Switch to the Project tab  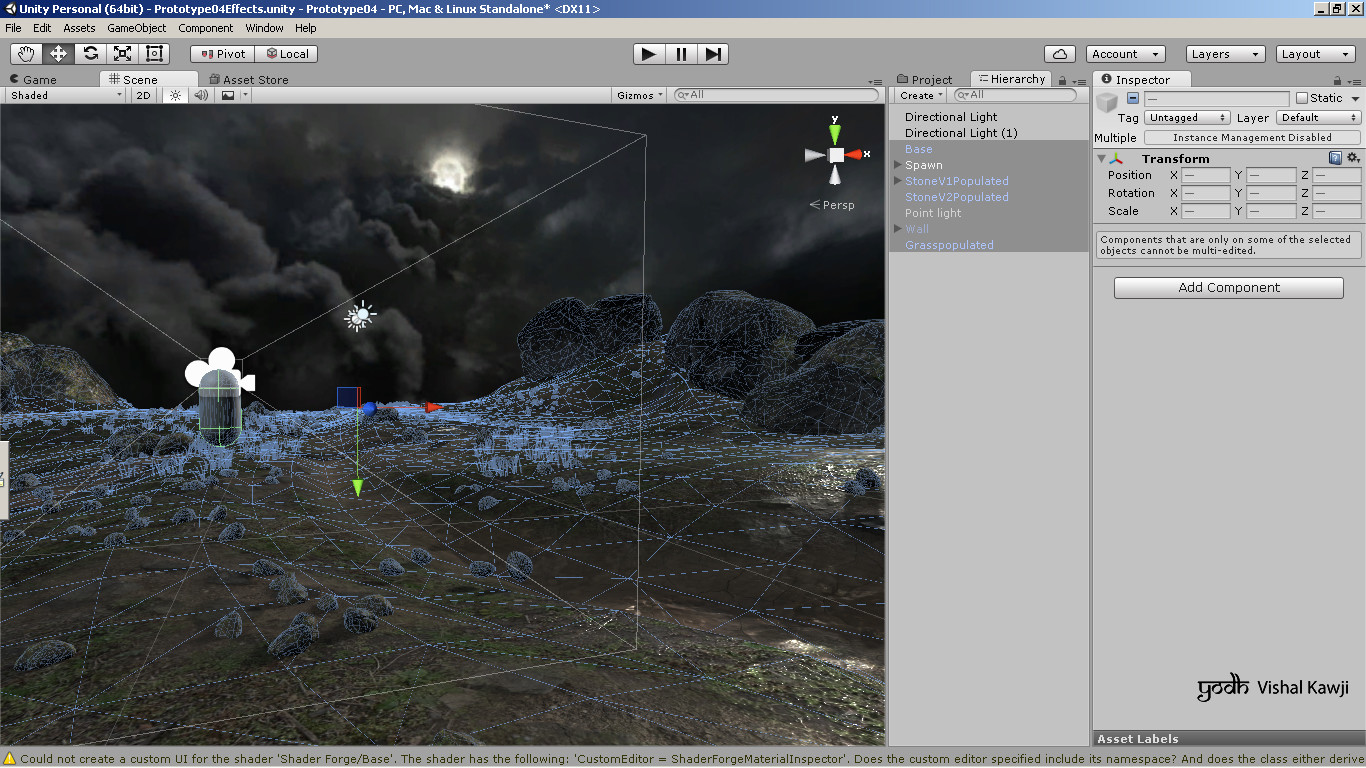[x=925, y=79]
